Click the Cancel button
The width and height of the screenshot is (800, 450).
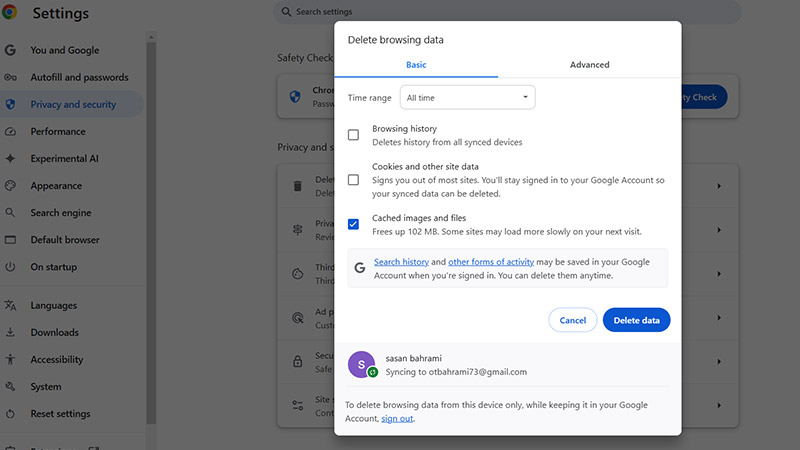(x=572, y=320)
